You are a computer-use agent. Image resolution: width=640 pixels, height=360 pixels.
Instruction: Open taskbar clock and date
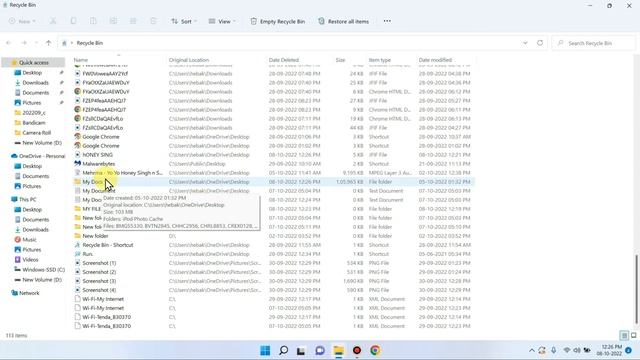609,350
